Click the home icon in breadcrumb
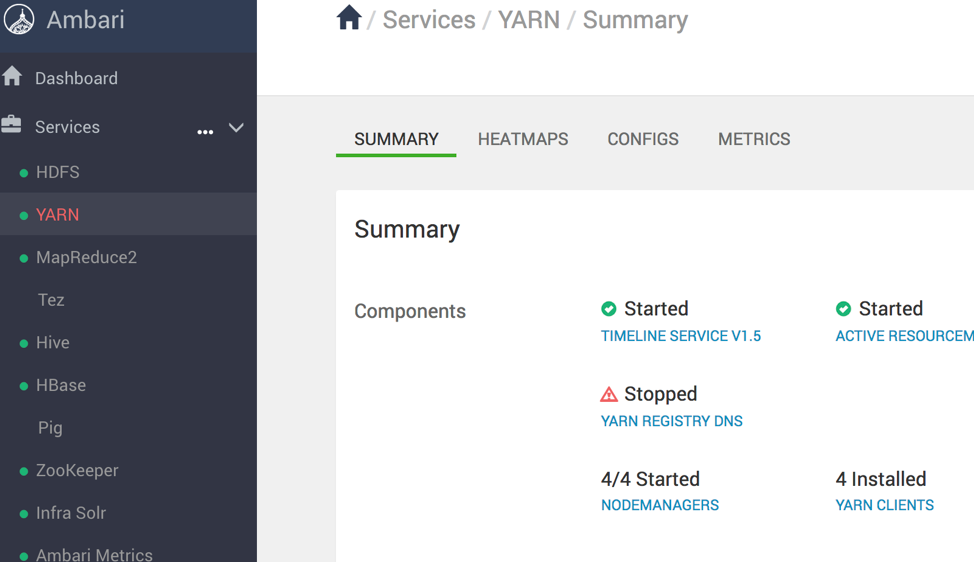This screenshot has height=562, width=974. click(x=349, y=17)
